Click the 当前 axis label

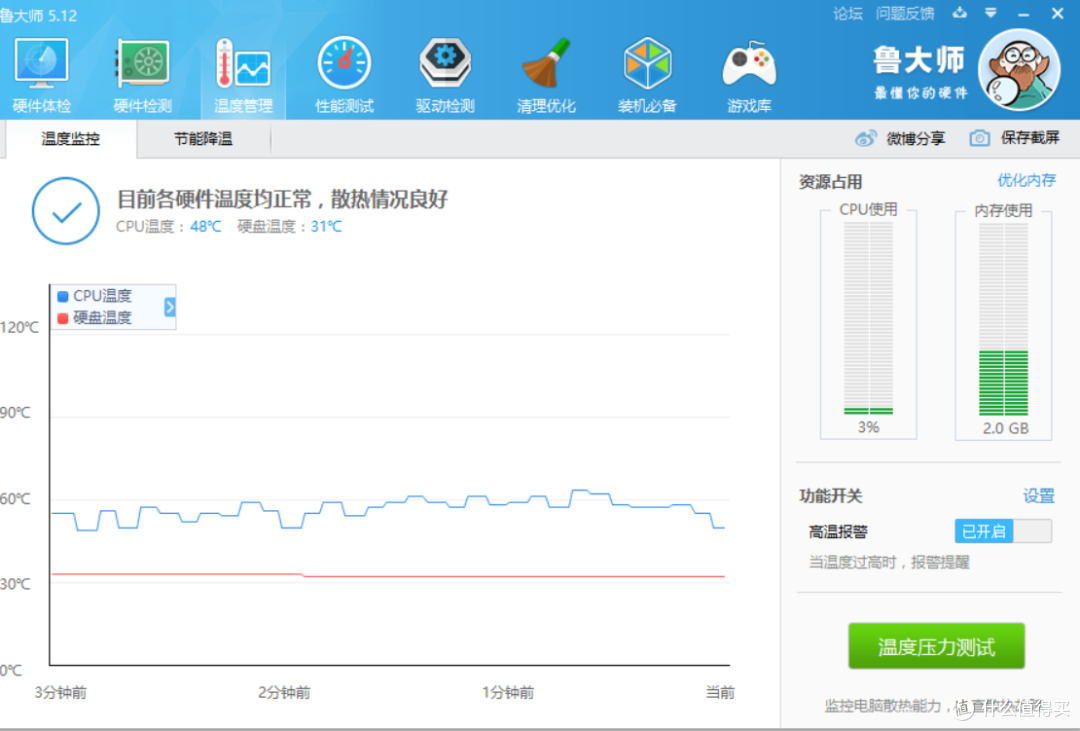pos(720,692)
